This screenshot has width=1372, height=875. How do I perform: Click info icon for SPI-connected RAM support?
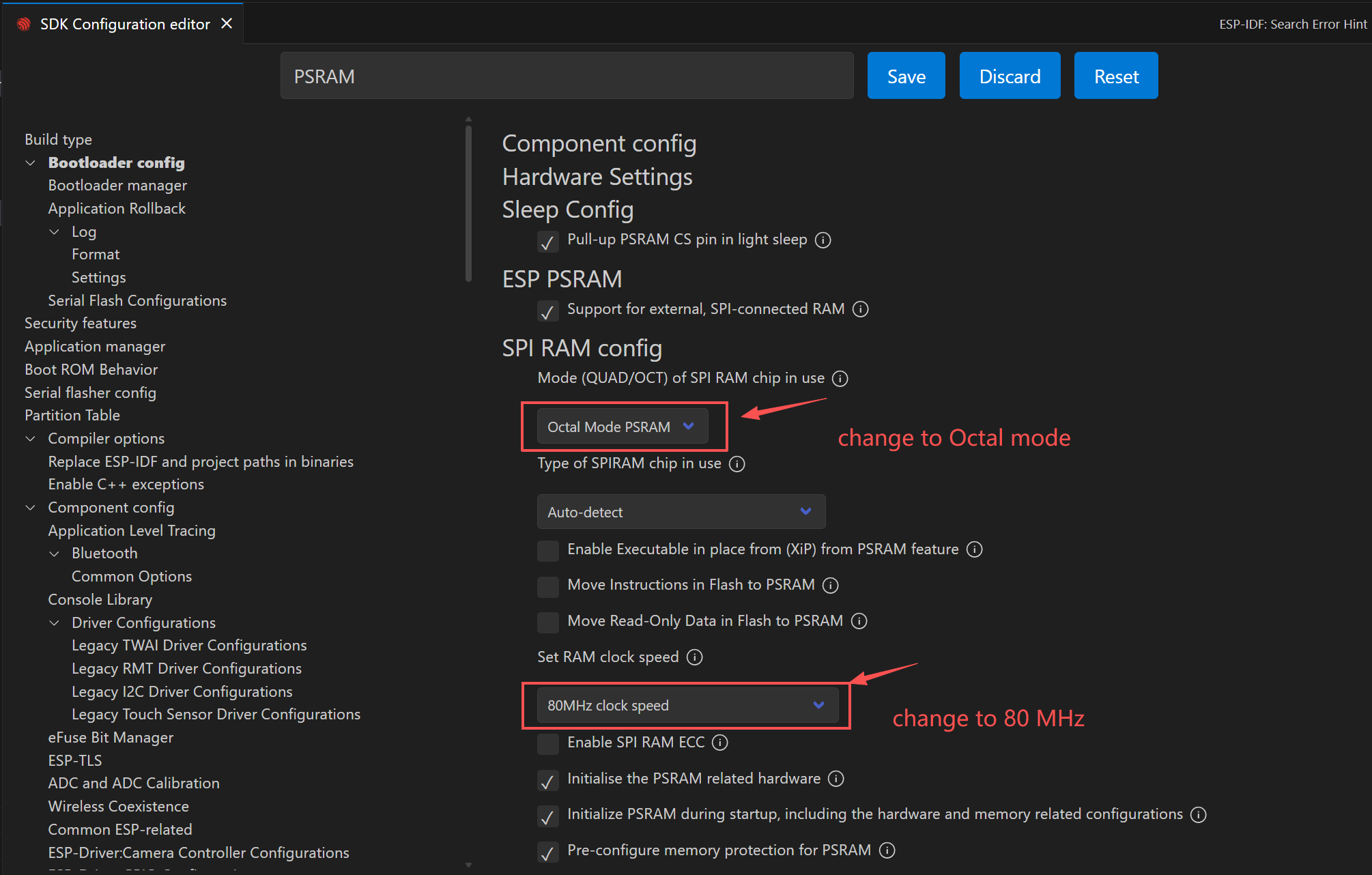pos(861,309)
